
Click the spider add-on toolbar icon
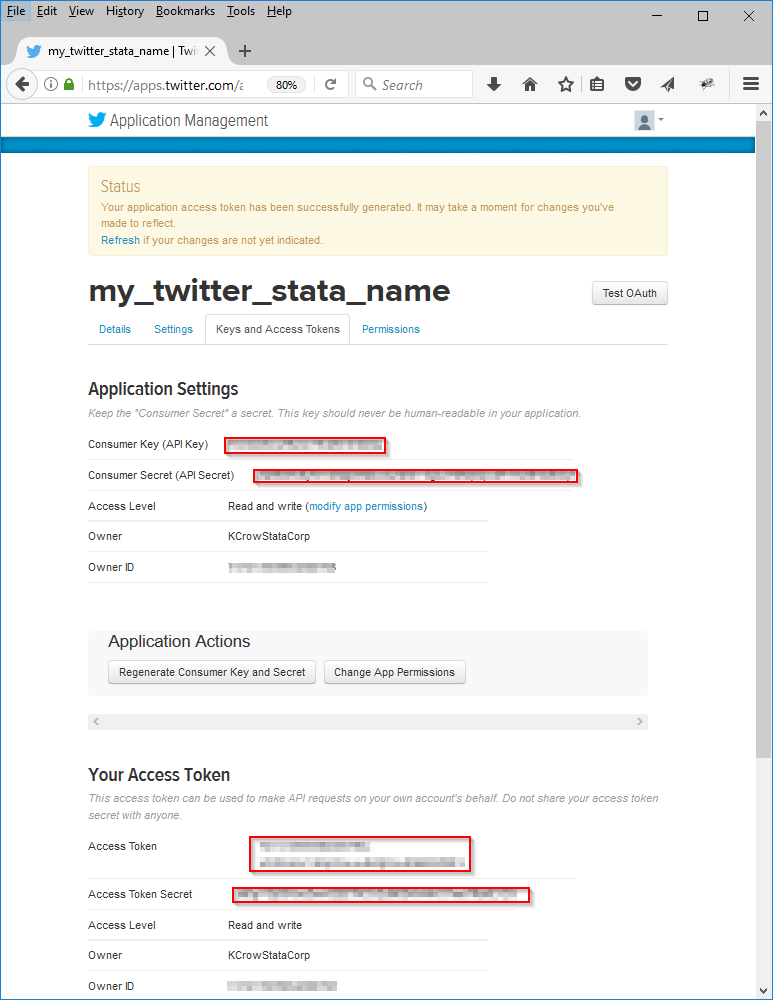(707, 84)
